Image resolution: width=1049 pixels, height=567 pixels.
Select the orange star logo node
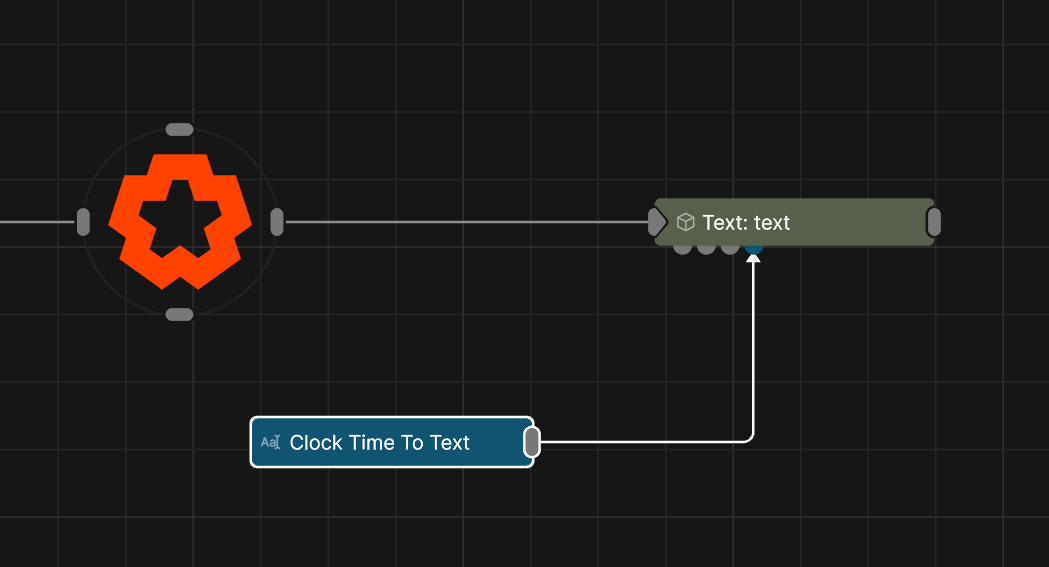click(x=180, y=222)
